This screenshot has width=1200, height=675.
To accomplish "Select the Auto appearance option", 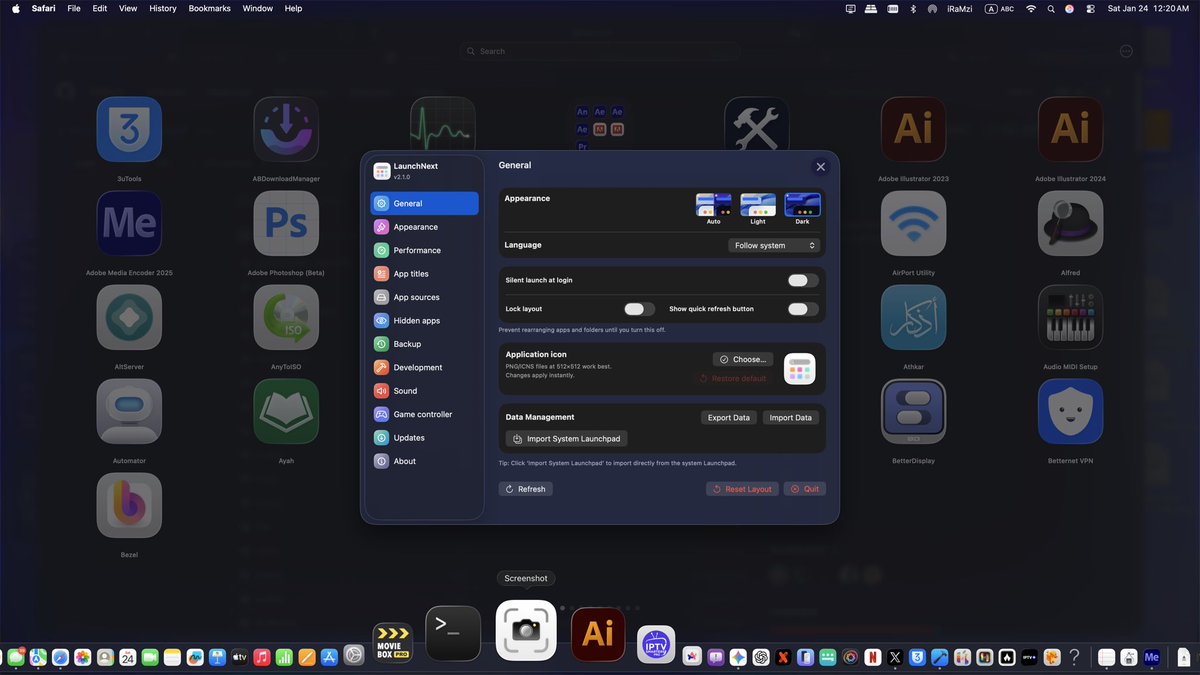I will click(x=713, y=208).
